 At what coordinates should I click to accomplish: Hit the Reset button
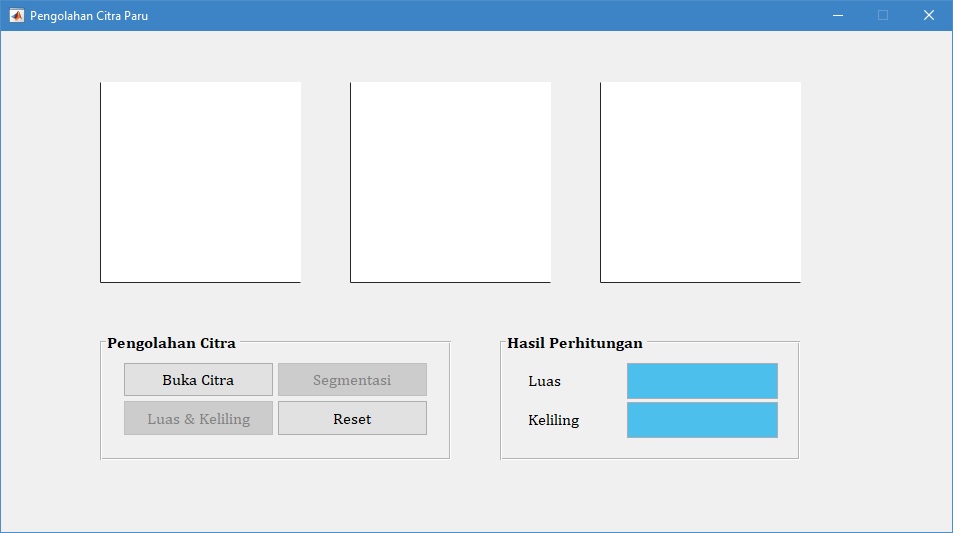click(x=352, y=419)
